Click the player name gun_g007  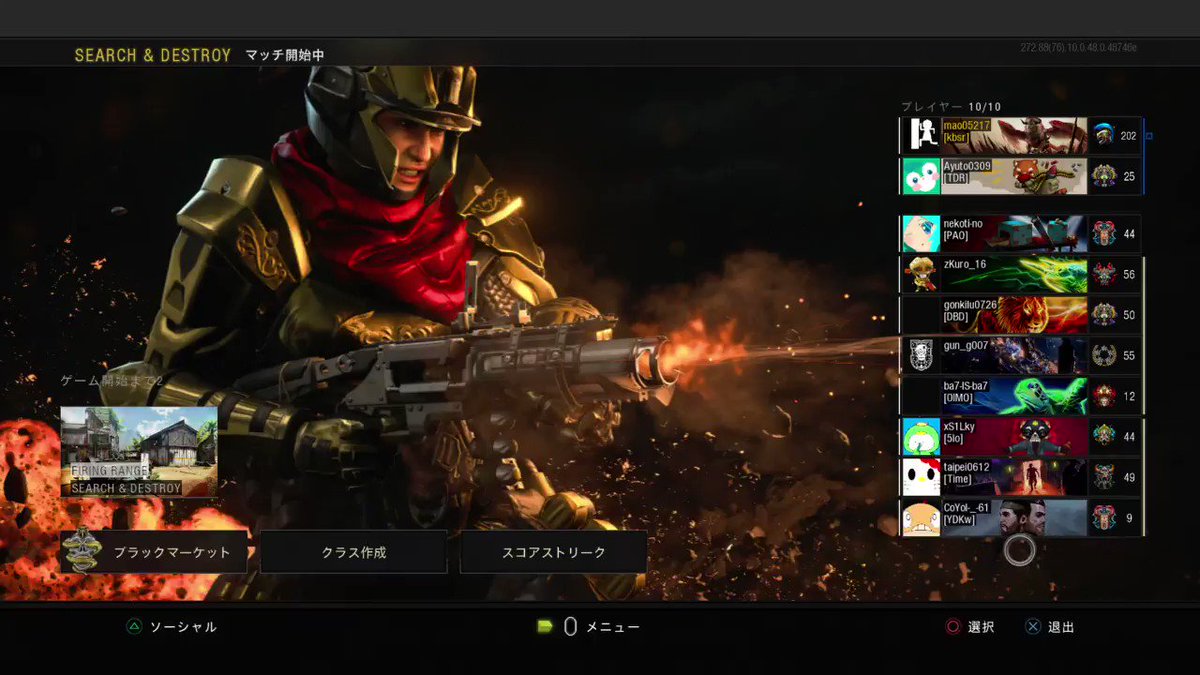(x=966, y=345)
